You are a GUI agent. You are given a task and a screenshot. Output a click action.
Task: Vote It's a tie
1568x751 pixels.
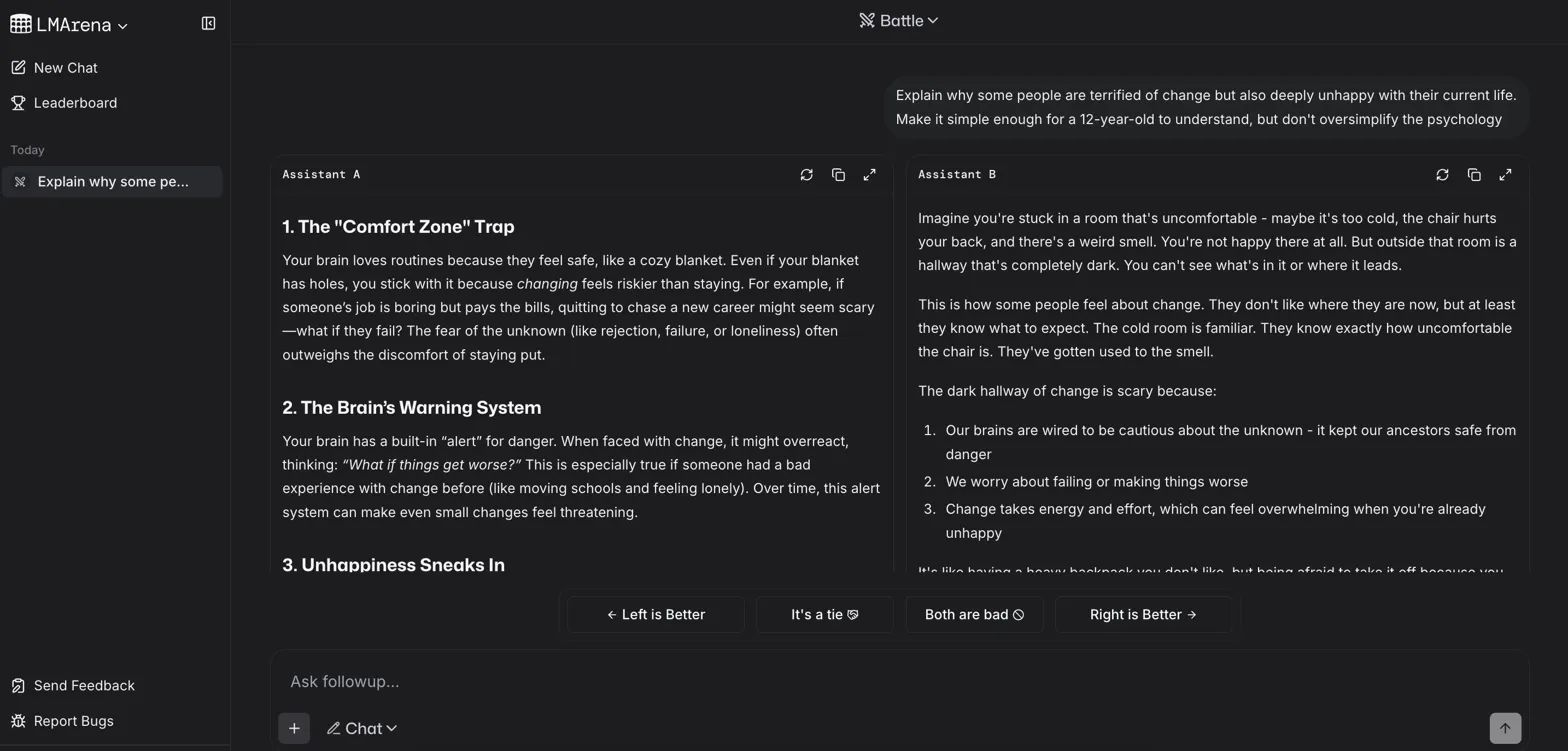825,614
